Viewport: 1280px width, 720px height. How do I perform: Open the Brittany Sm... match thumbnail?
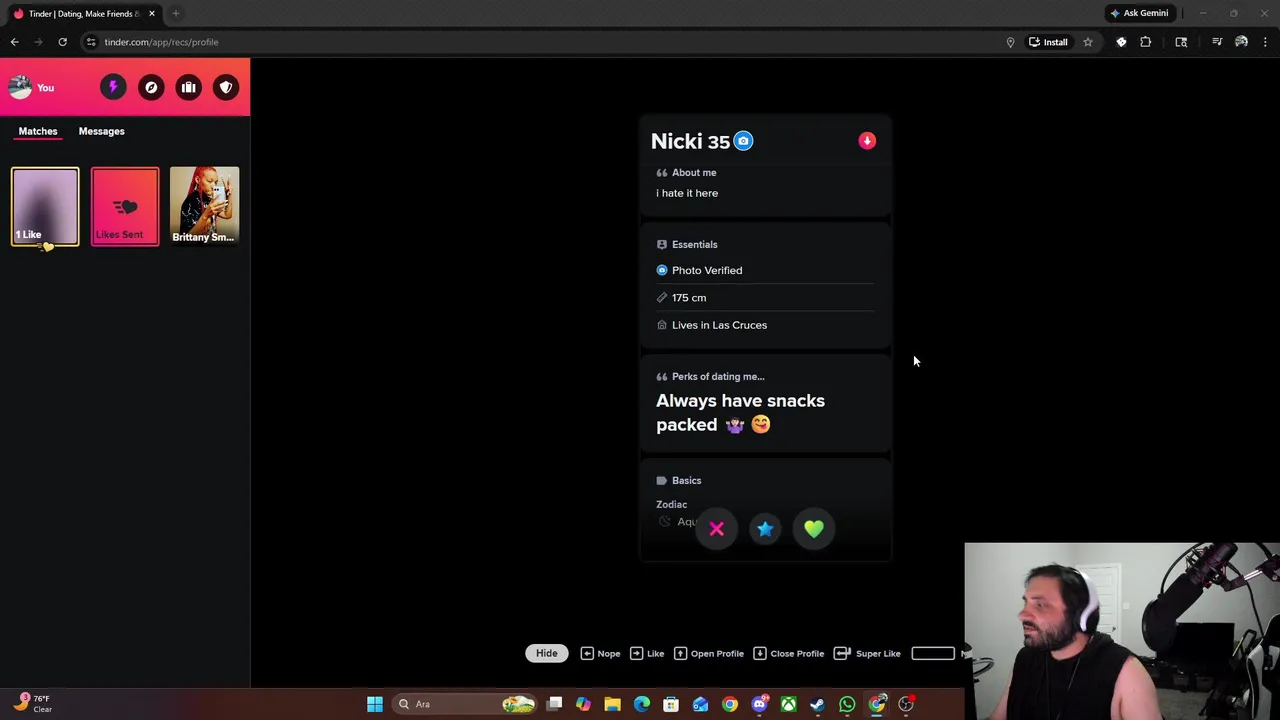[x=204, y=206]
